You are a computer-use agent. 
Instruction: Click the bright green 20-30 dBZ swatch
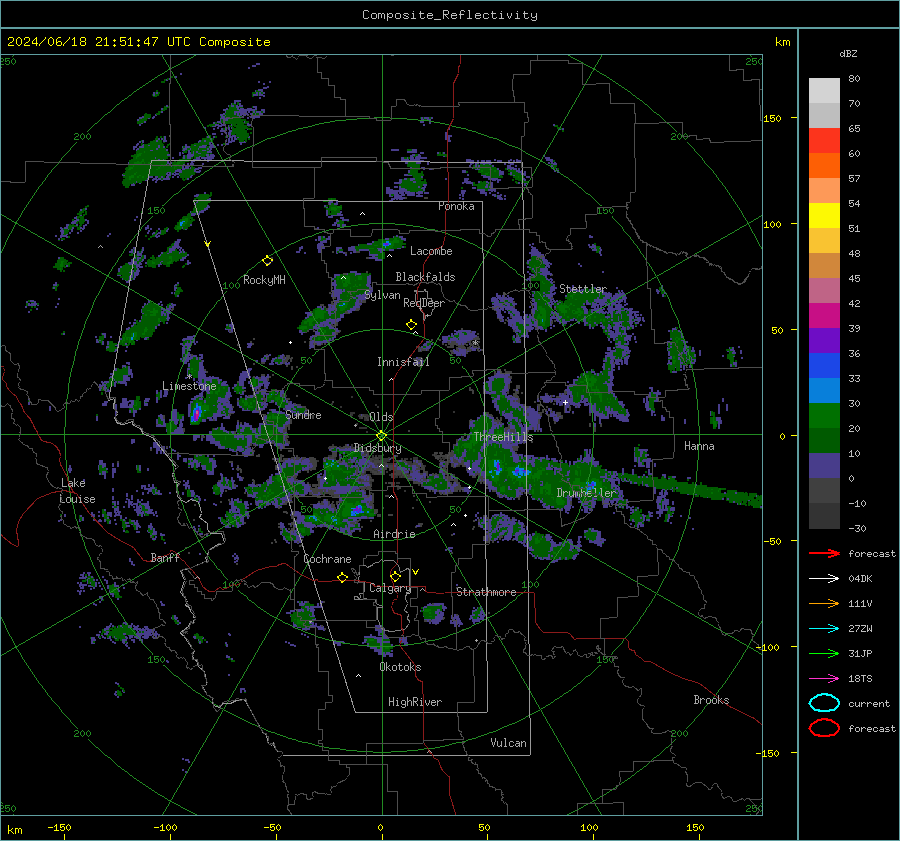pos(824,416)
